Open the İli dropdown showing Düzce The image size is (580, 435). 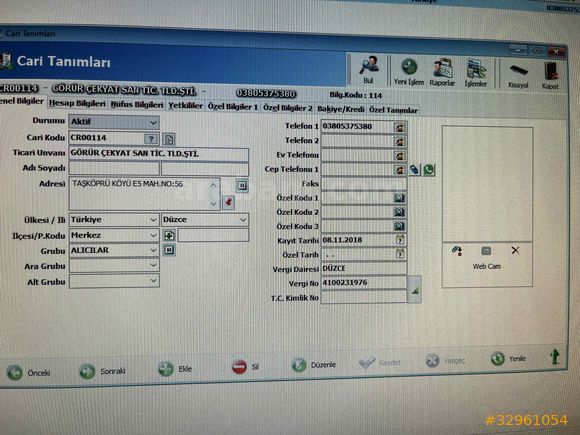[x=205, y=220]
